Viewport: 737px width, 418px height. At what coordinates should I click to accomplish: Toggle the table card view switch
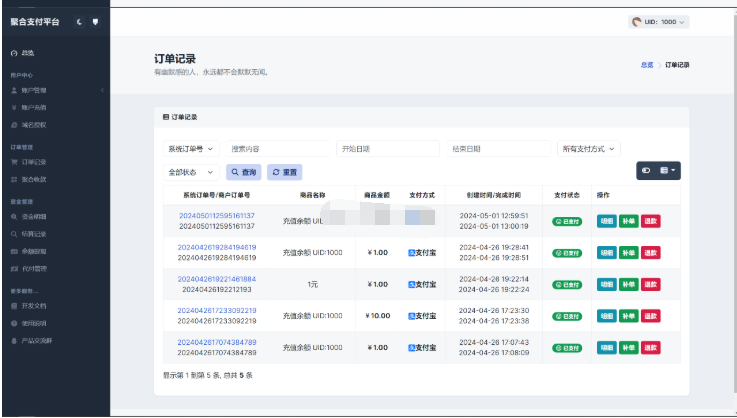pos(646,171)
